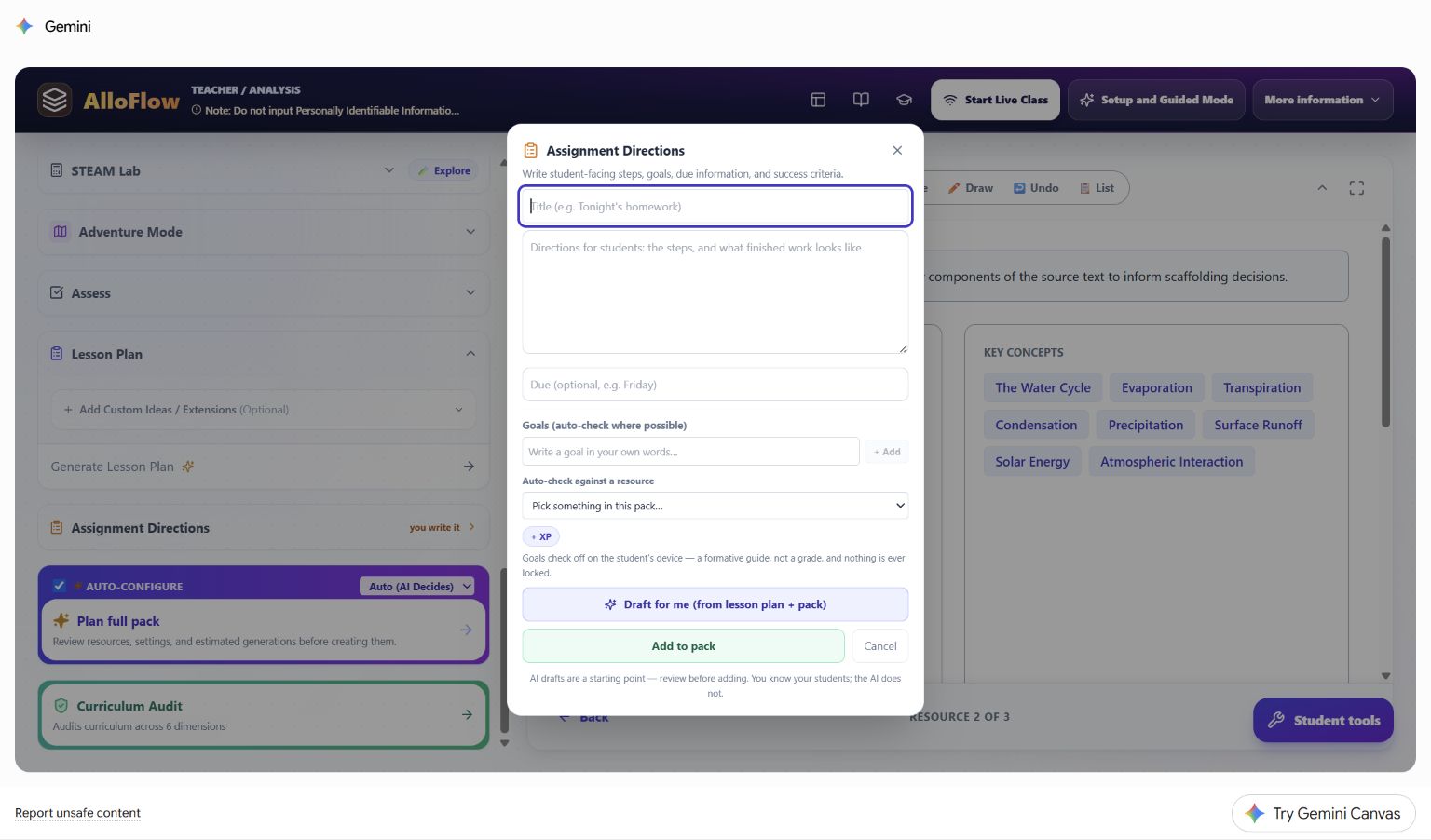
Task: Select the Draw tool
Action: 970,188
